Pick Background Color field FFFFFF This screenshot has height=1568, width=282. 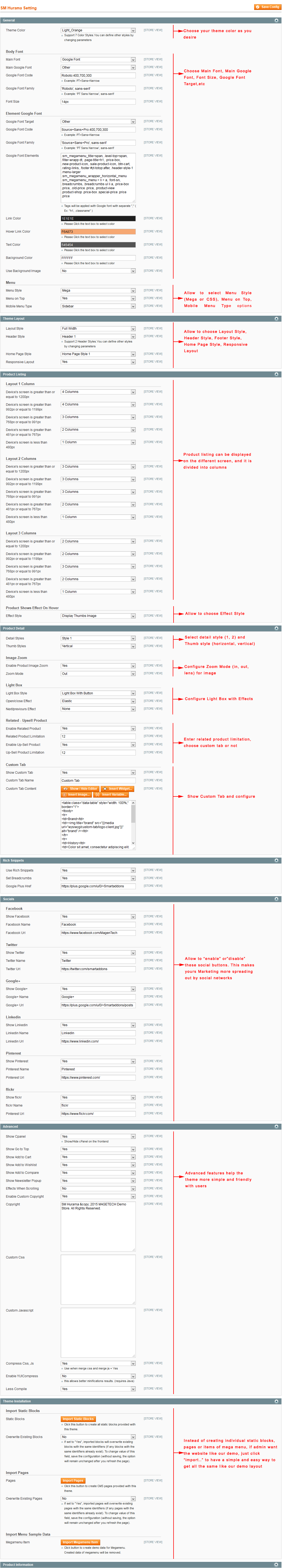pos(98,258)
